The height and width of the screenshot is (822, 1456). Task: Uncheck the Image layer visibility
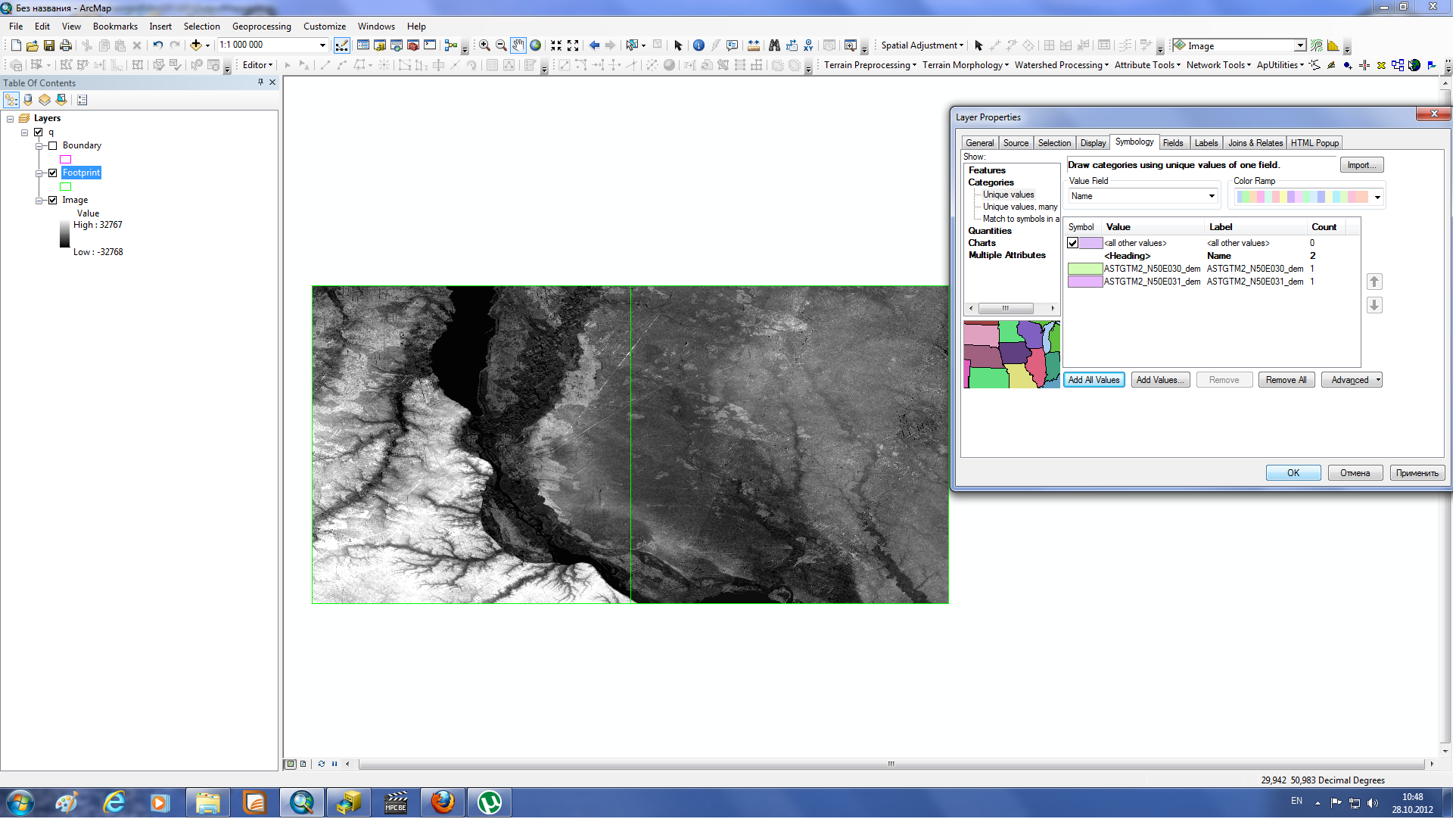click(x=53, y=201)
